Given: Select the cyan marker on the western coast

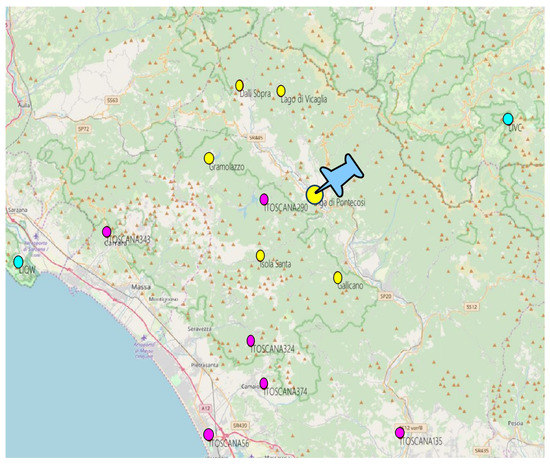Looking at the screenshot, I should pyautogui.click(x=18, y=262).
